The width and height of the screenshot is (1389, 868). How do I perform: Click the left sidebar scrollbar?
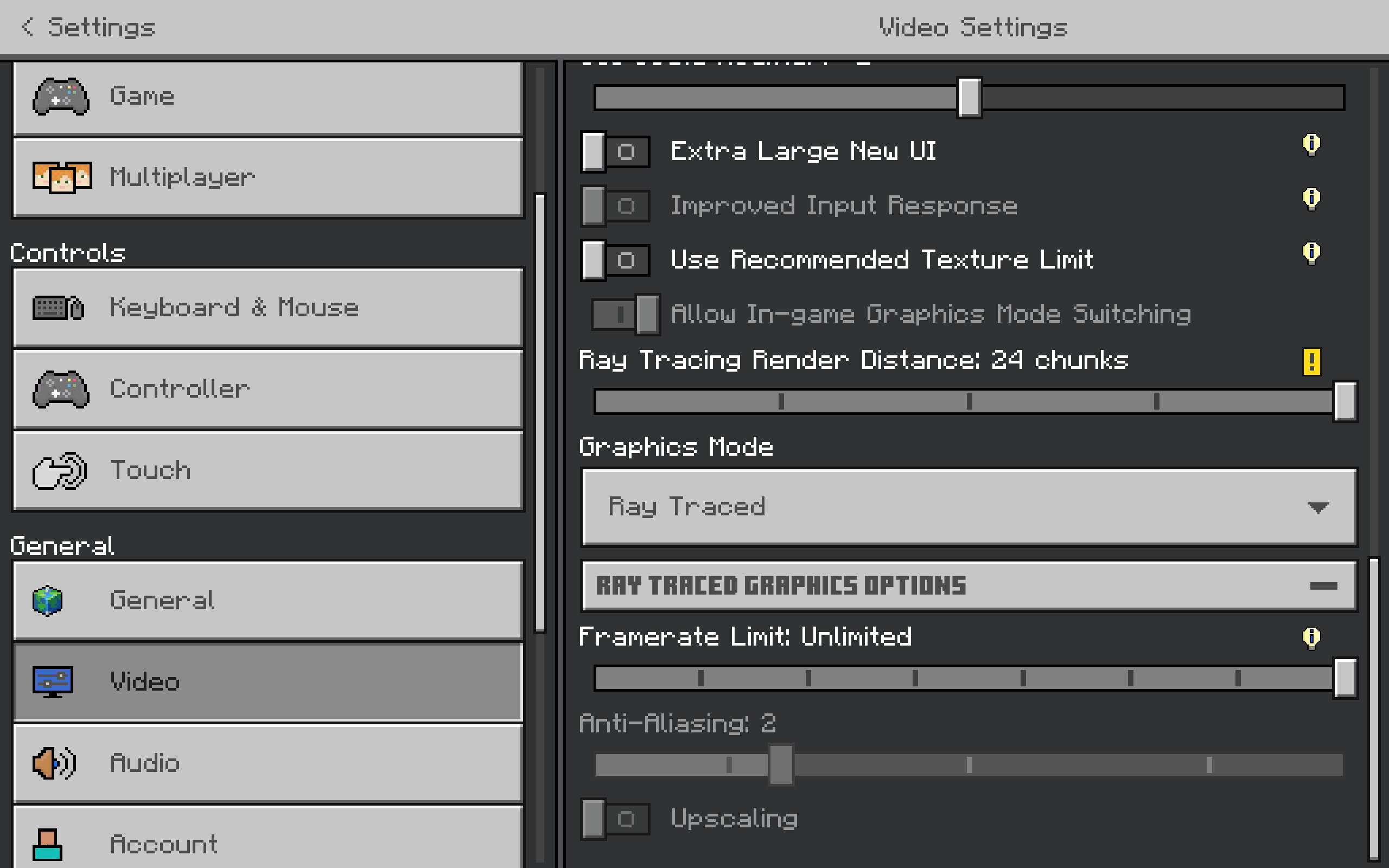click(x=539, y=412)
